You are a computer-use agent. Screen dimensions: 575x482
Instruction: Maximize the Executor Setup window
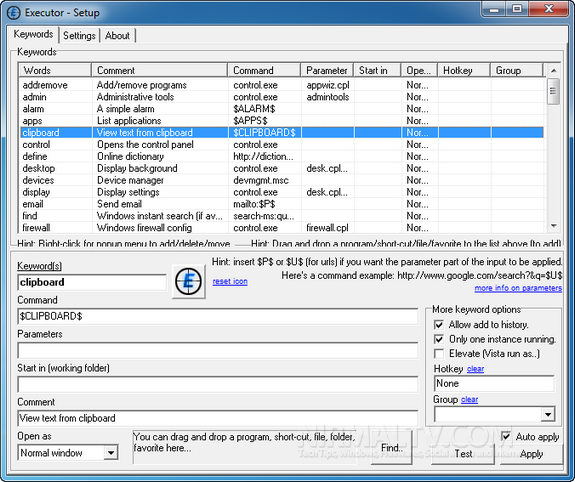tap(517, 9)
